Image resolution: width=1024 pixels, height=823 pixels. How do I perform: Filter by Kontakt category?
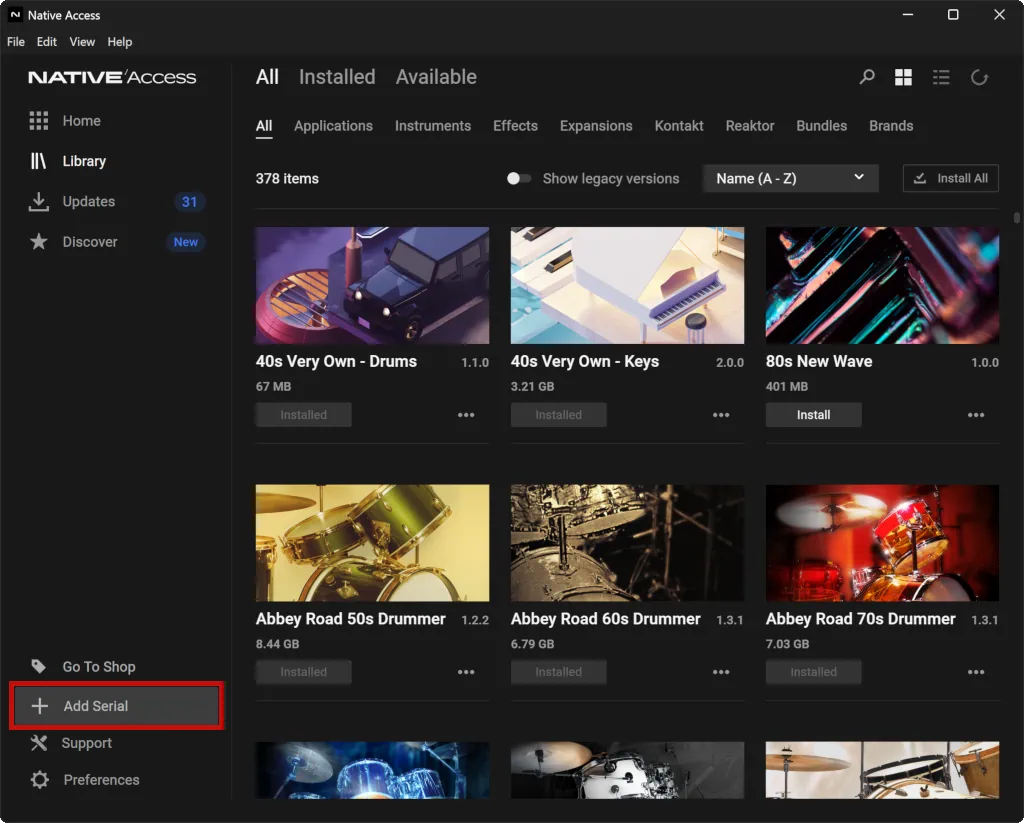(x=679, y=126)
